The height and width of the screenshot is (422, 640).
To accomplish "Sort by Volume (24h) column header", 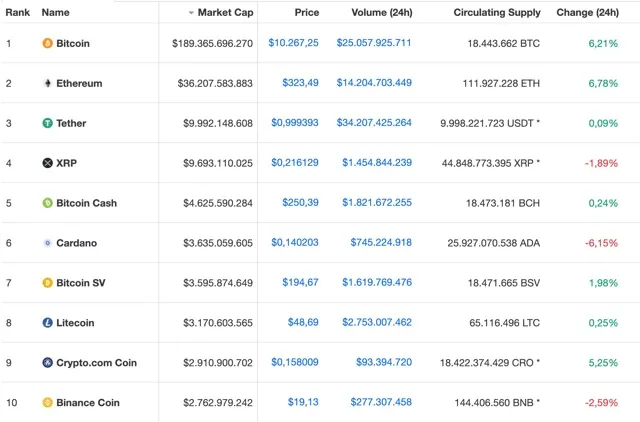I will 382,12.
